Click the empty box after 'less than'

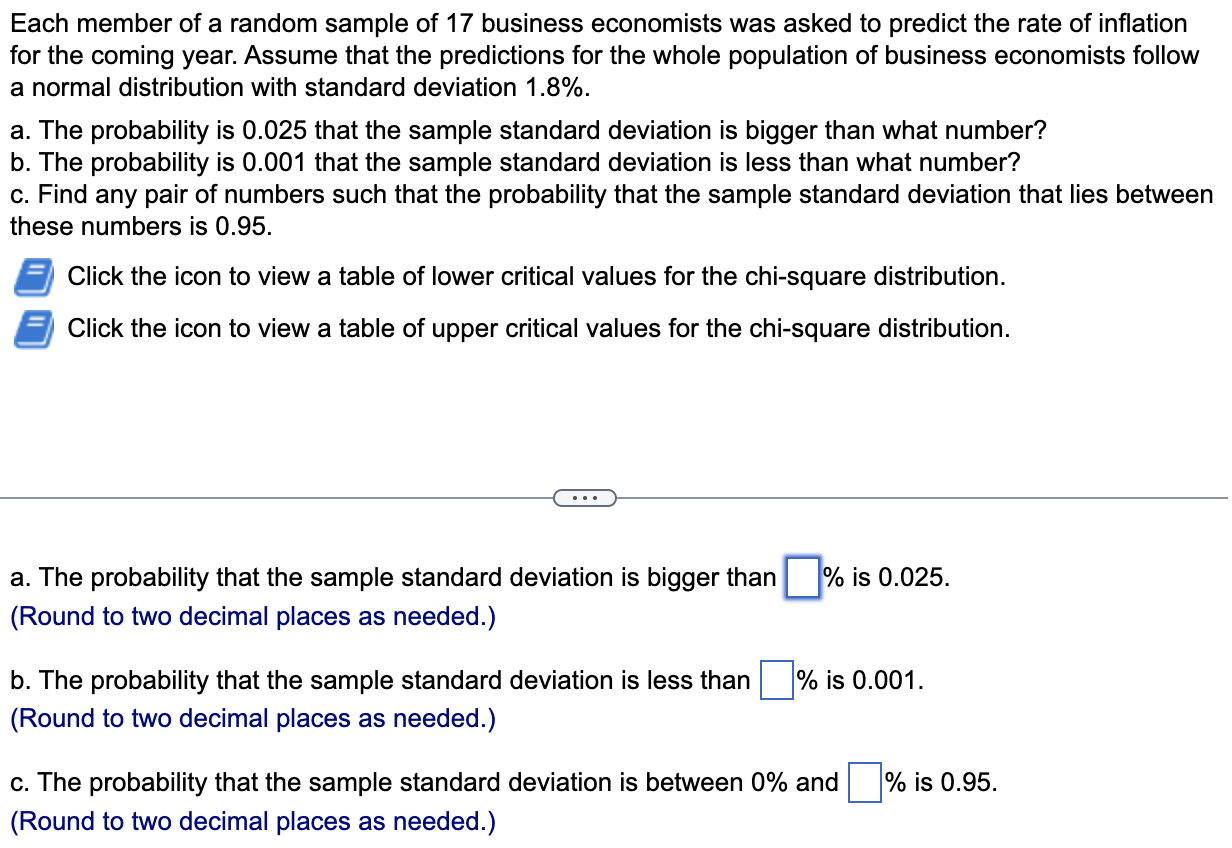pyautogui.click(x=776, y=679)
